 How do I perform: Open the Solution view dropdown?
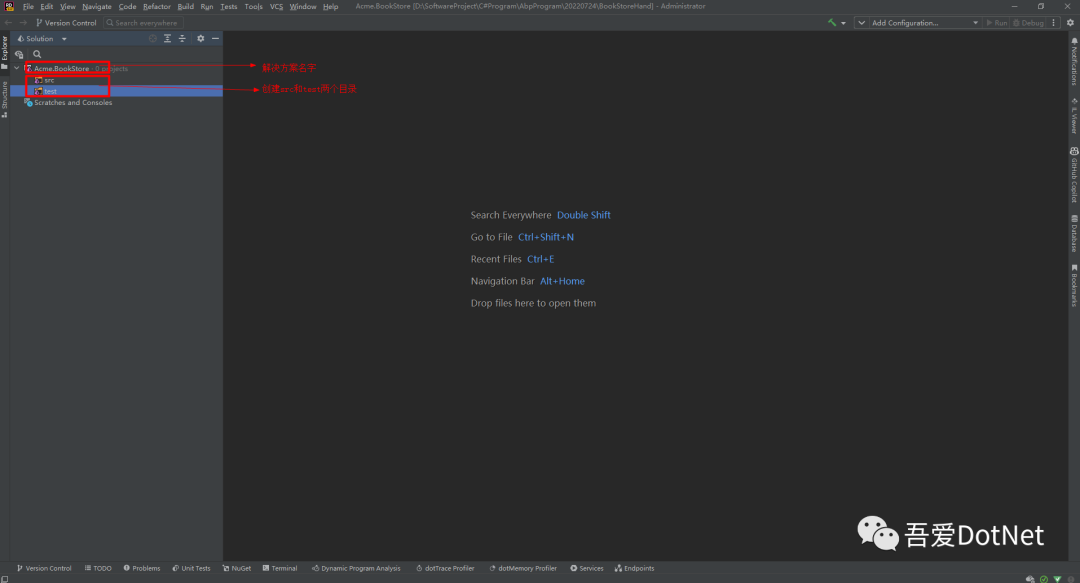42,39
